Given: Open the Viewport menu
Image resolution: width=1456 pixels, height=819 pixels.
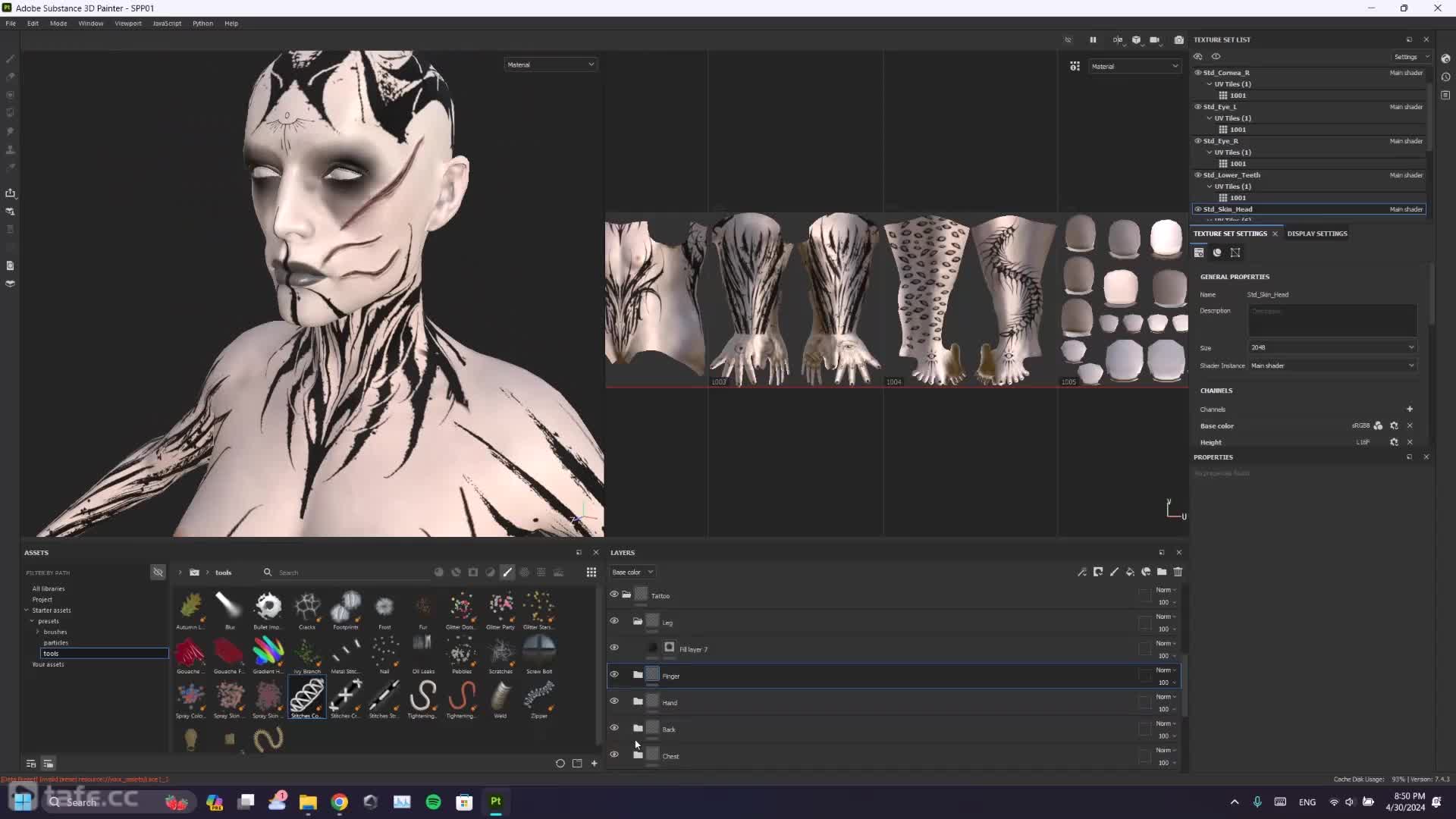Looking at the screenshot, I should pos(128,24).
